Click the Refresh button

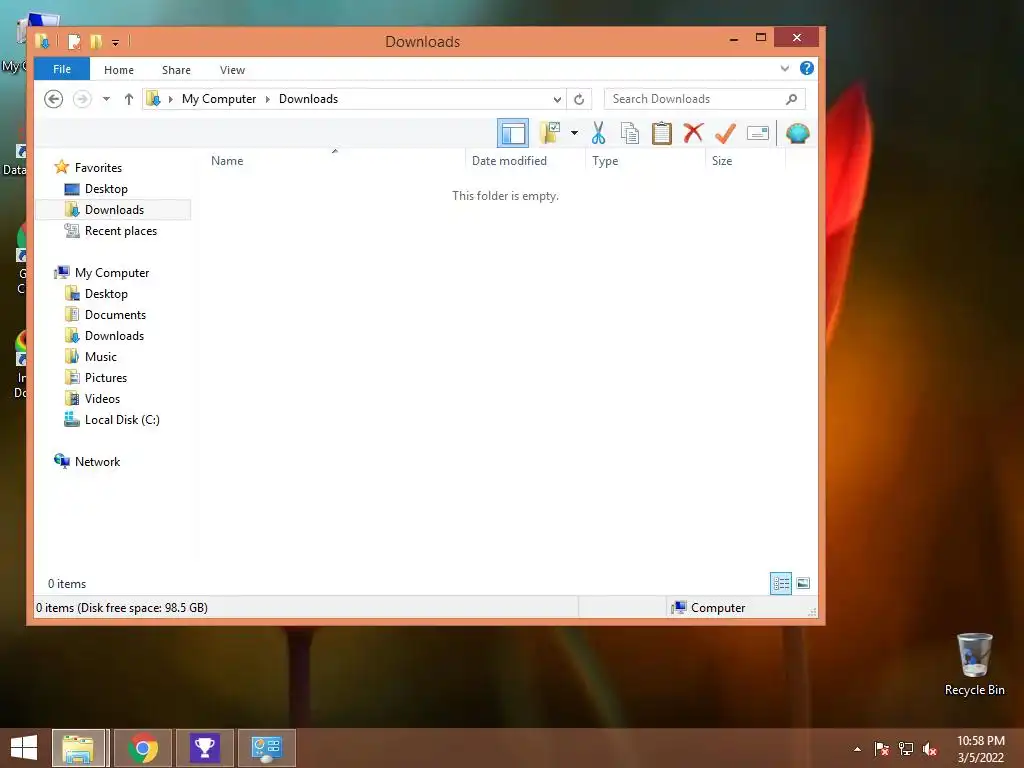click(x=579, y=99)
